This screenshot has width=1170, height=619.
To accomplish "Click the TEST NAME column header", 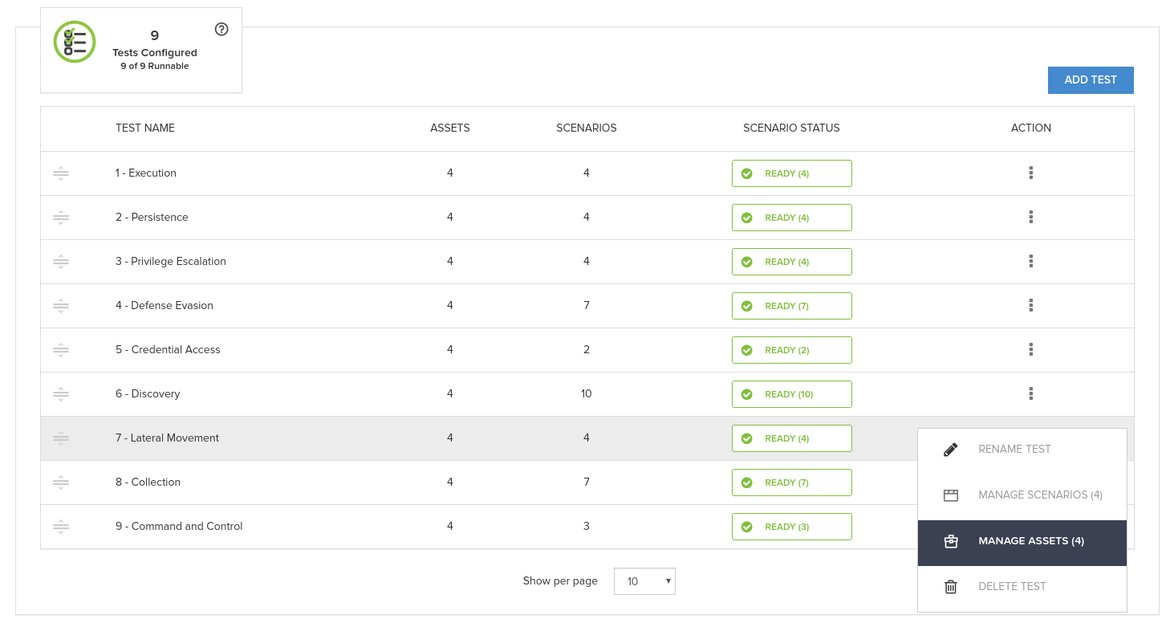I will 145,128.
